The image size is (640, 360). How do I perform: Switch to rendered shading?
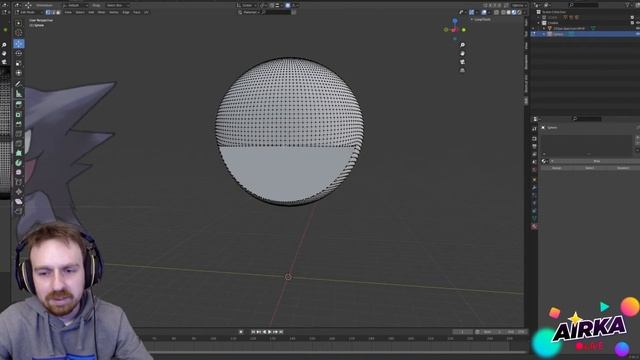pyautogui.click(x=519, y=12)
